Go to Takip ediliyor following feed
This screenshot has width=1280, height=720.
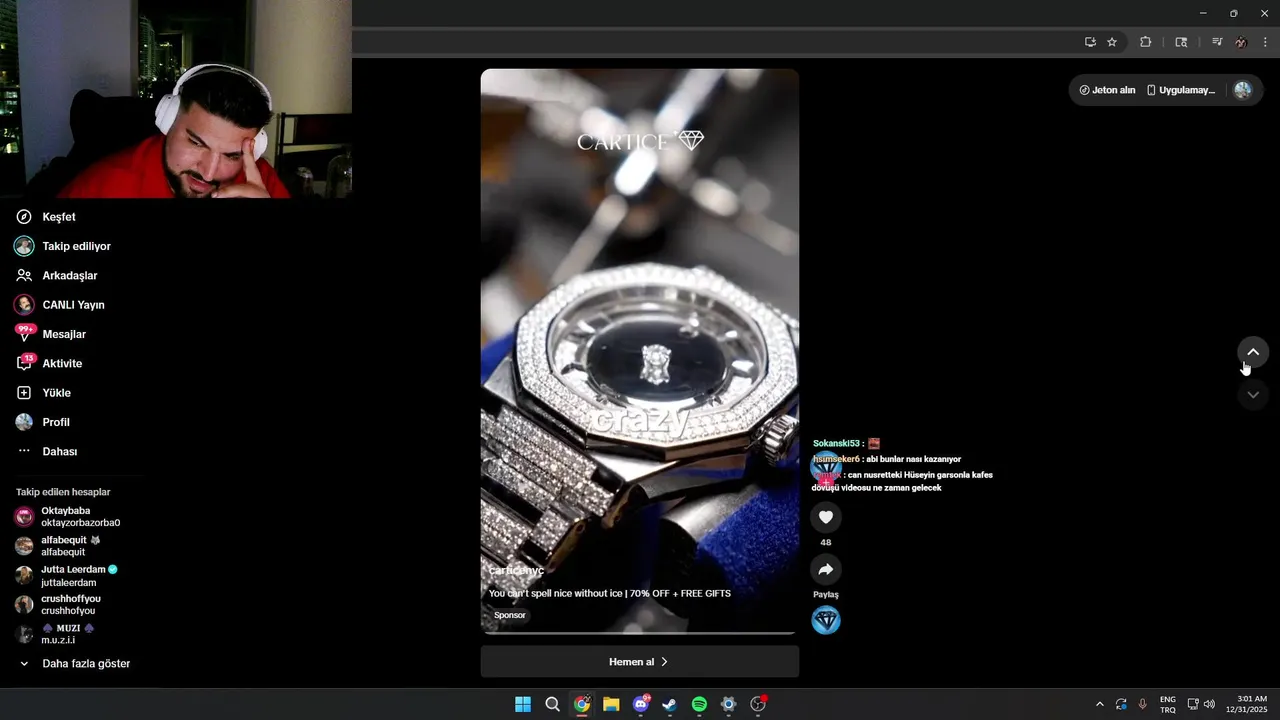pos(62,246)
